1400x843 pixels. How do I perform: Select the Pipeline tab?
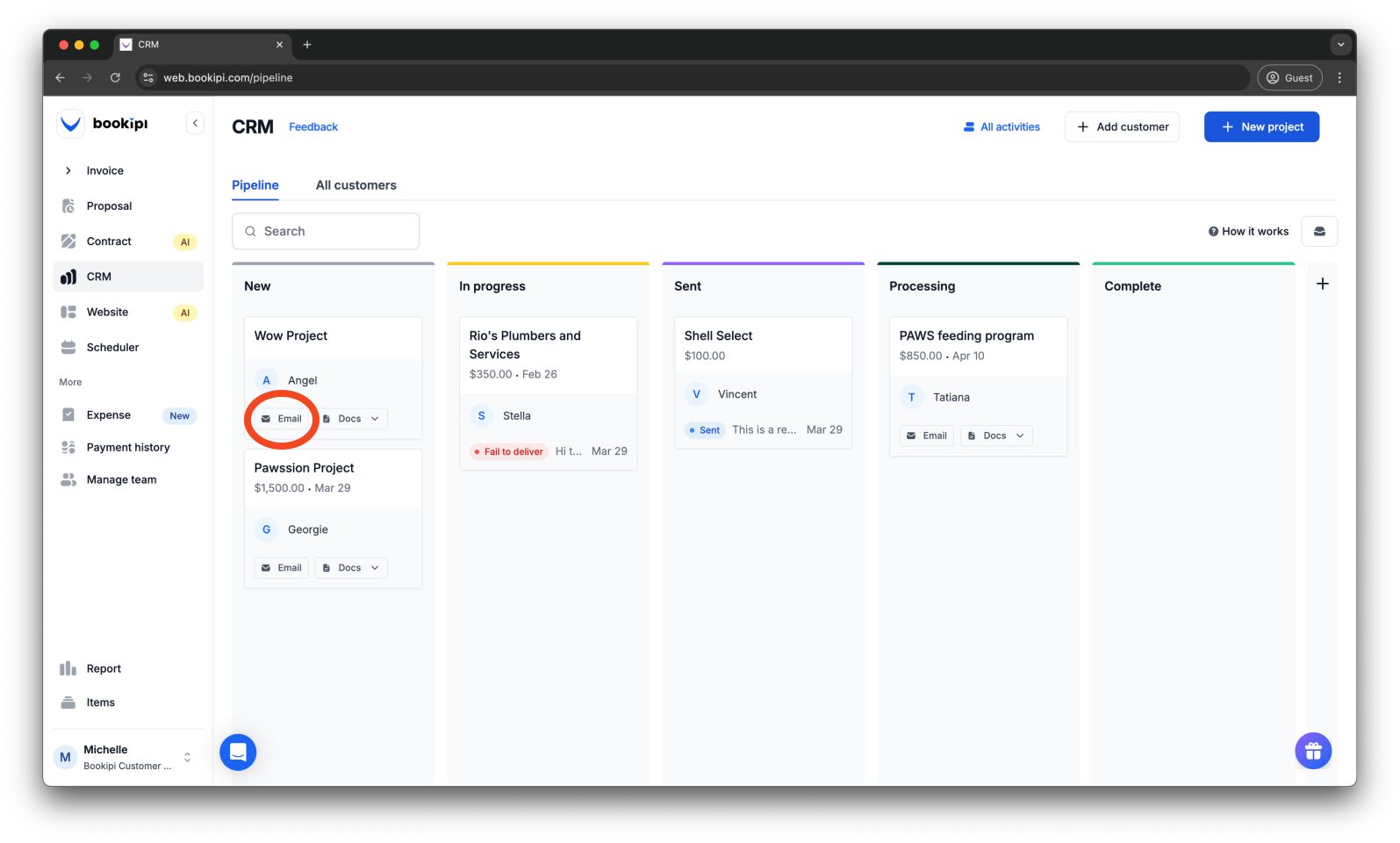coord(255,185)
